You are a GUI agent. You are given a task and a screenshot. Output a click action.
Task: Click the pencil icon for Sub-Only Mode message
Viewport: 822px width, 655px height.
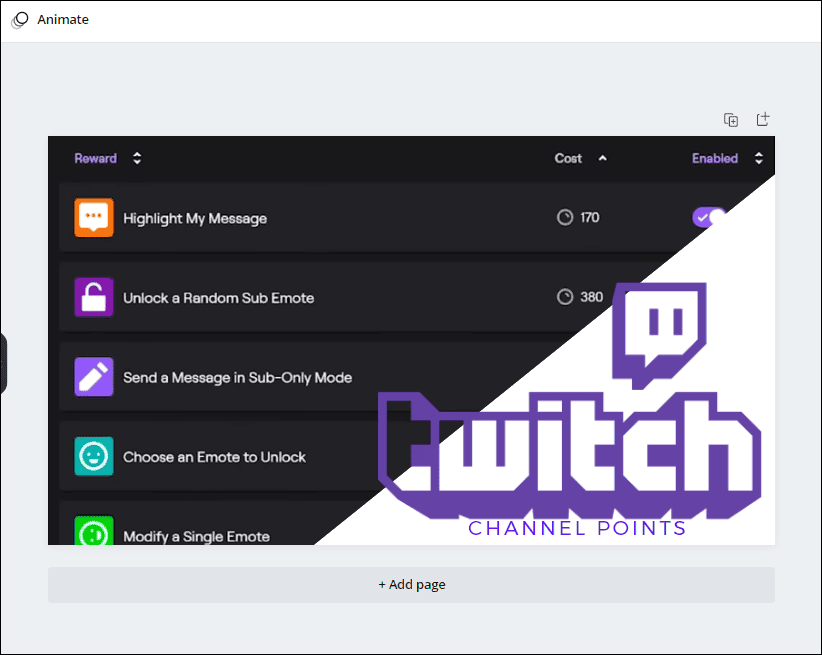pos(94,377)
